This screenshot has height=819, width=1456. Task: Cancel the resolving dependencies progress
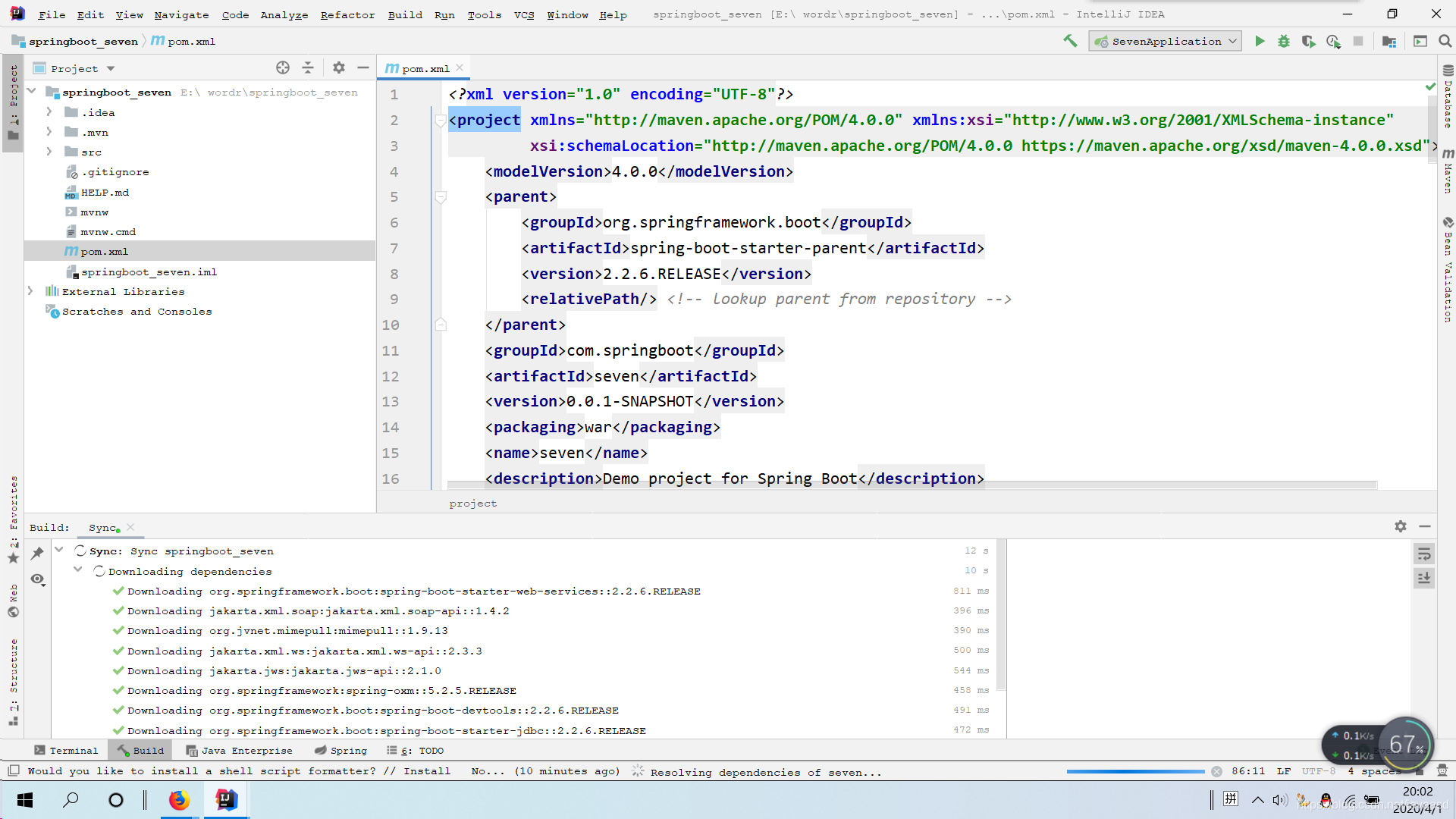(1216, 771)
